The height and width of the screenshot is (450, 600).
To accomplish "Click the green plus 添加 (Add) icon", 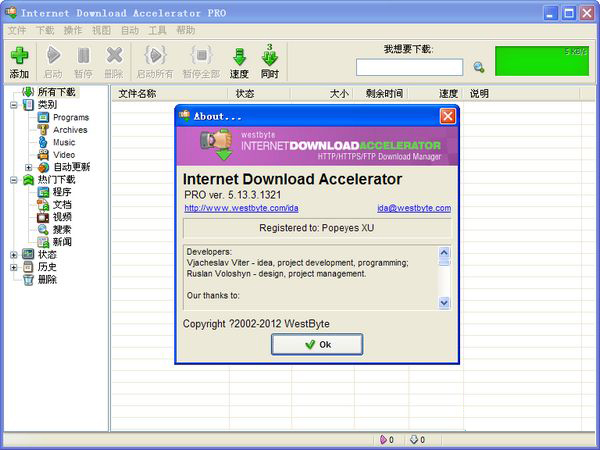I will click(19, 55).
